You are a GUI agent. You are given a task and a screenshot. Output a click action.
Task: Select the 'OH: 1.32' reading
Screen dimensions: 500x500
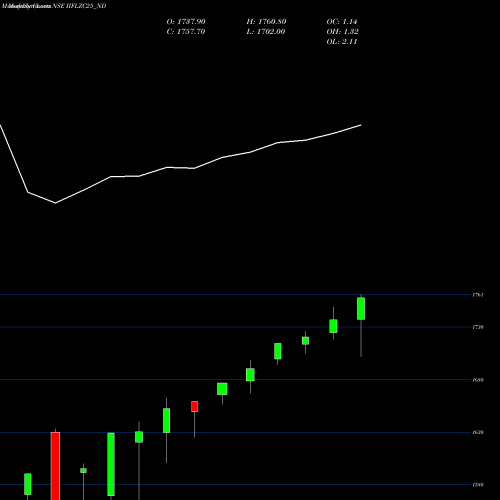(342, 32)
